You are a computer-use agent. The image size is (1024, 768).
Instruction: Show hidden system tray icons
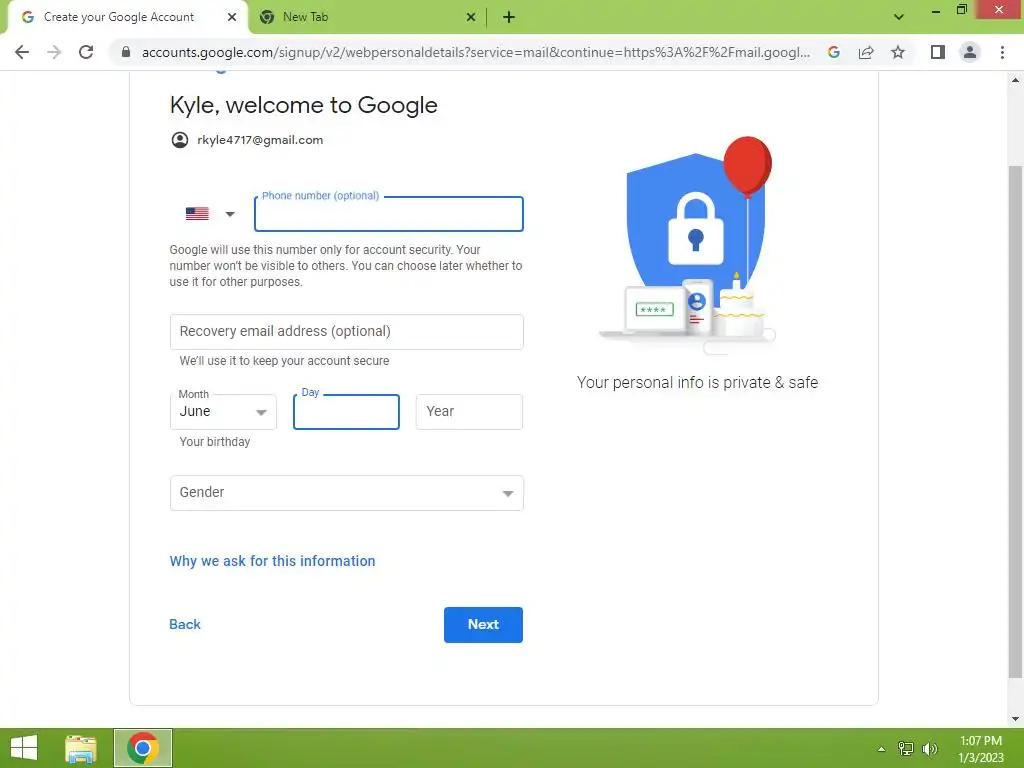pos(881,749)
